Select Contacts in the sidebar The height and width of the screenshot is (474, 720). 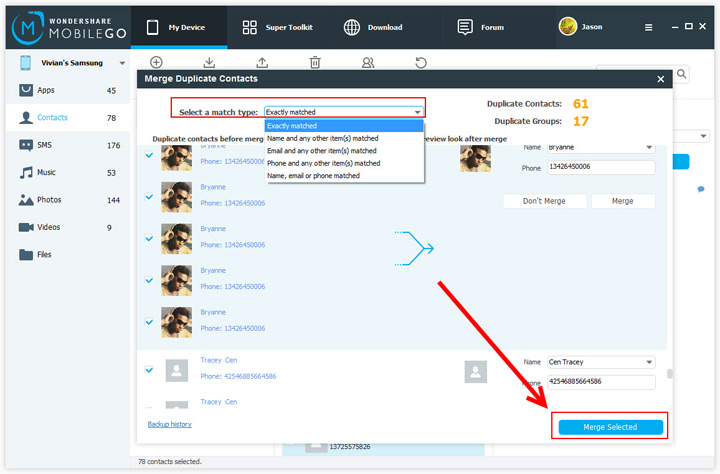coord(68,118)
